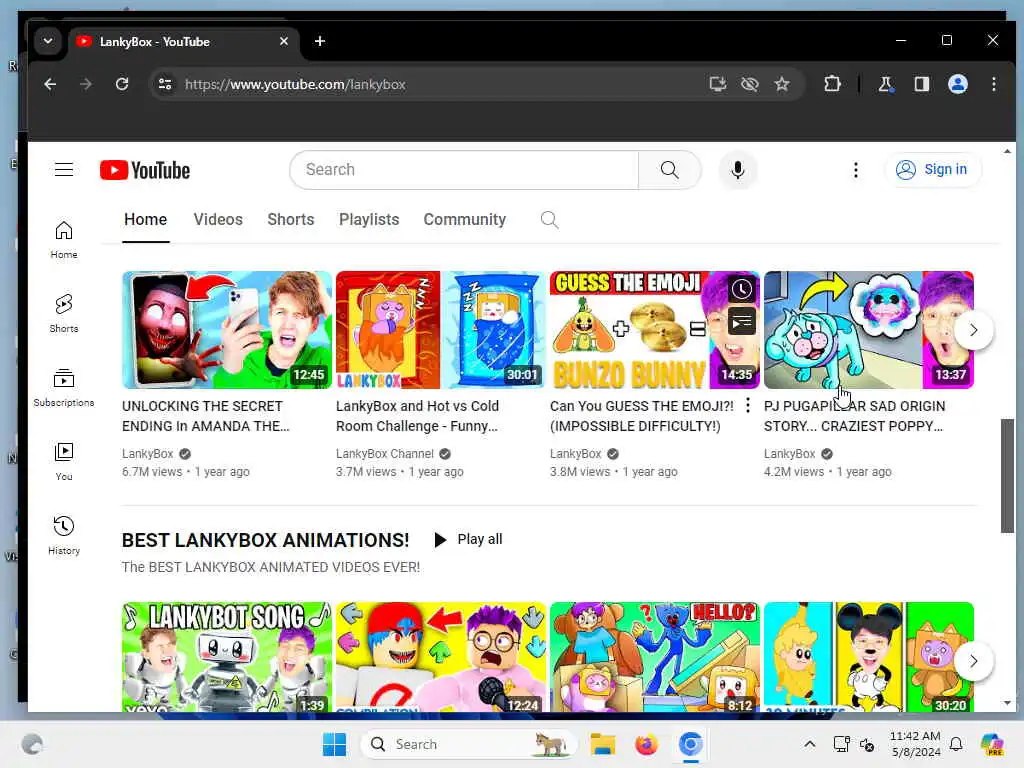
Task: Open the Windows Start menu
Action: [334, 744]
